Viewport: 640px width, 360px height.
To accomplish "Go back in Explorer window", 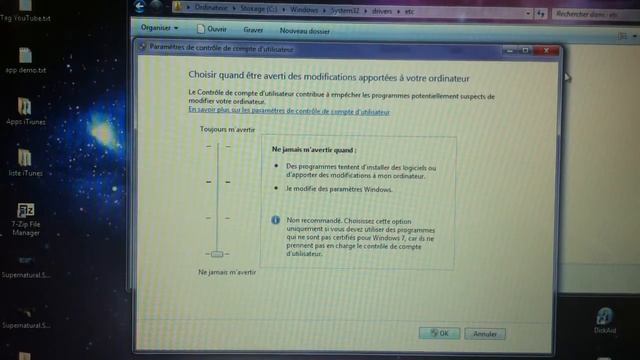I will 140,6.
